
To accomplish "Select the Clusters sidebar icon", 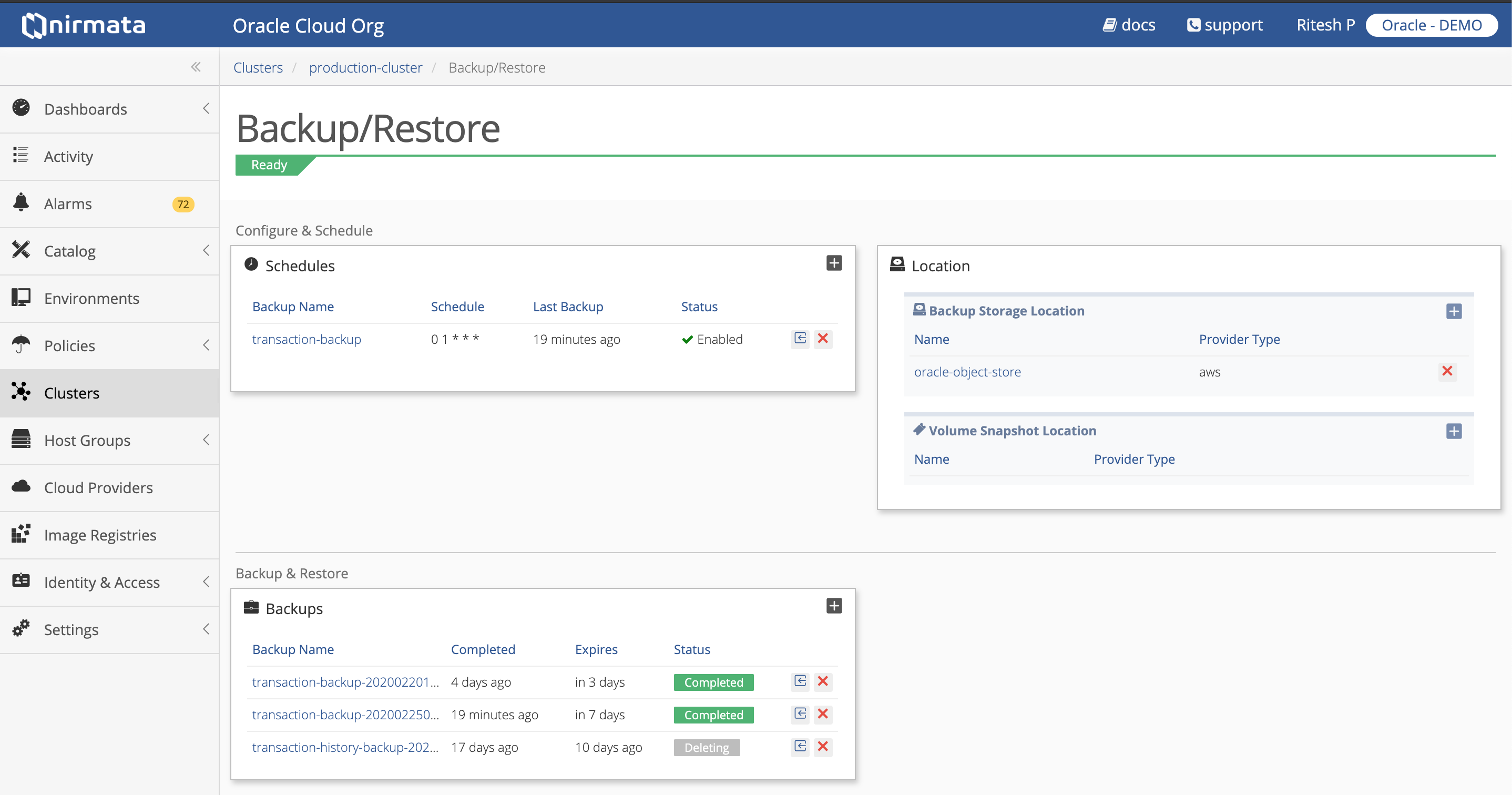I will 21,392.
